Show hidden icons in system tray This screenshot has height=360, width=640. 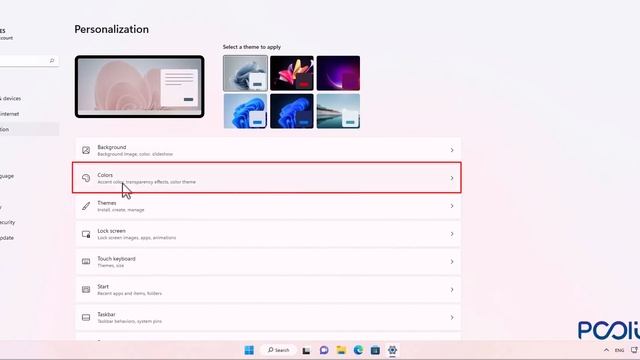[606, 350]
